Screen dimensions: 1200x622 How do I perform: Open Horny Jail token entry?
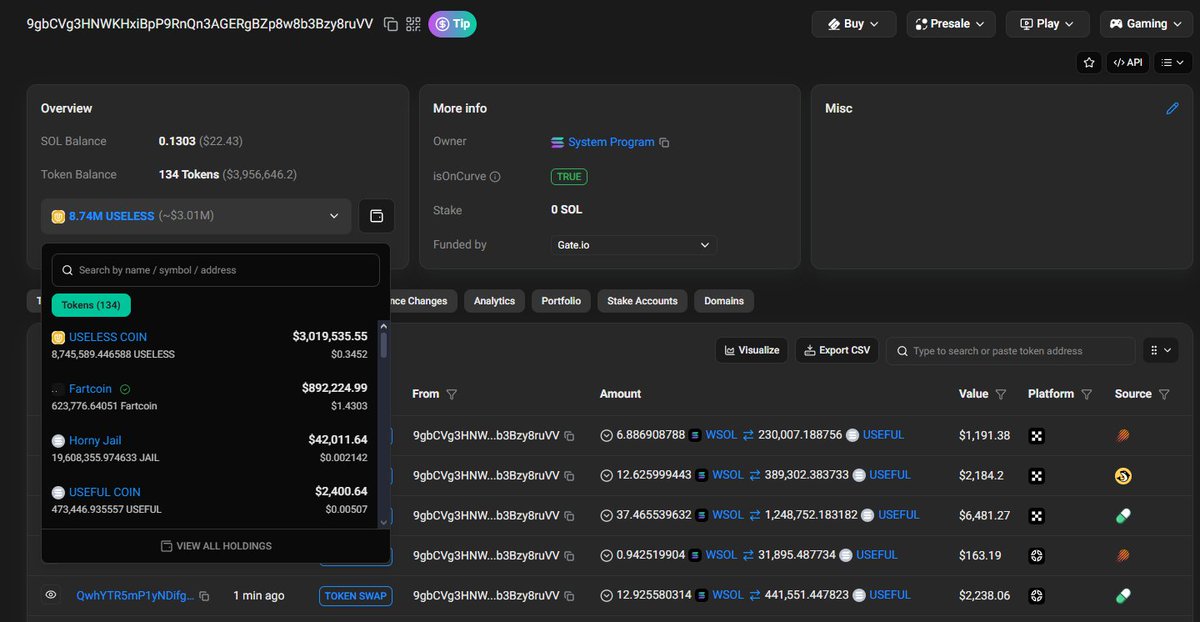tap(95, 440)
